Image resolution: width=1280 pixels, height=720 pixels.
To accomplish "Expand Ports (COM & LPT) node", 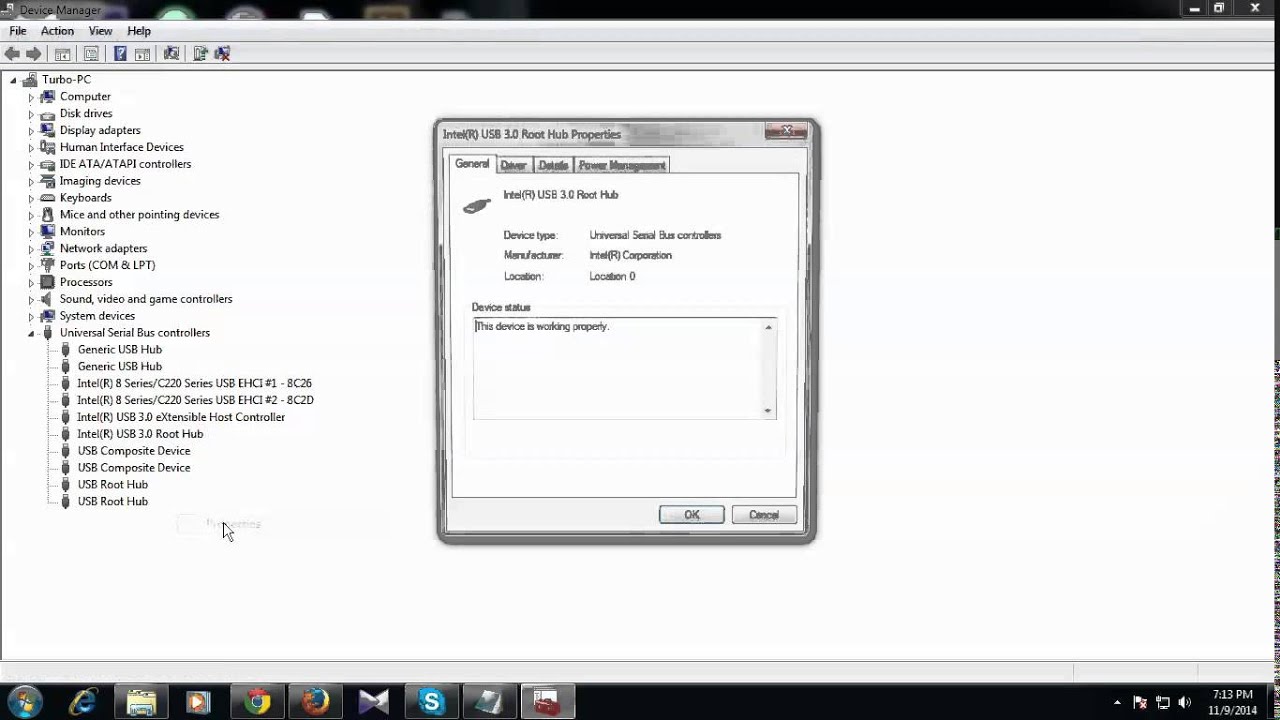I will click(x=31, y=265).
